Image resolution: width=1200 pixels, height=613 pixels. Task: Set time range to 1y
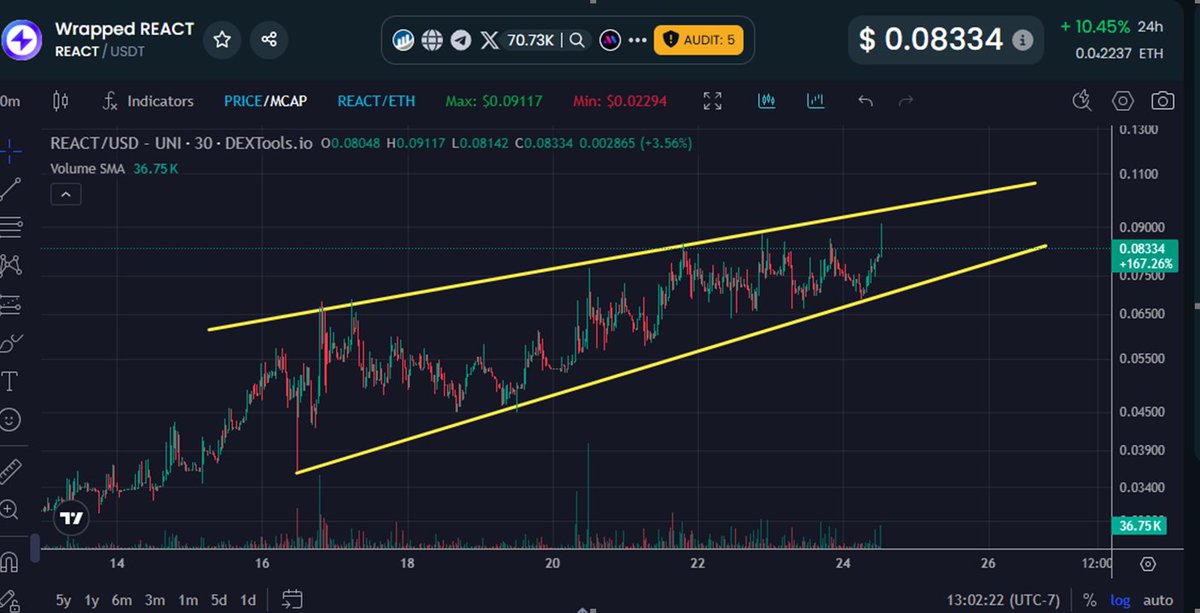[x=92, y=600]
